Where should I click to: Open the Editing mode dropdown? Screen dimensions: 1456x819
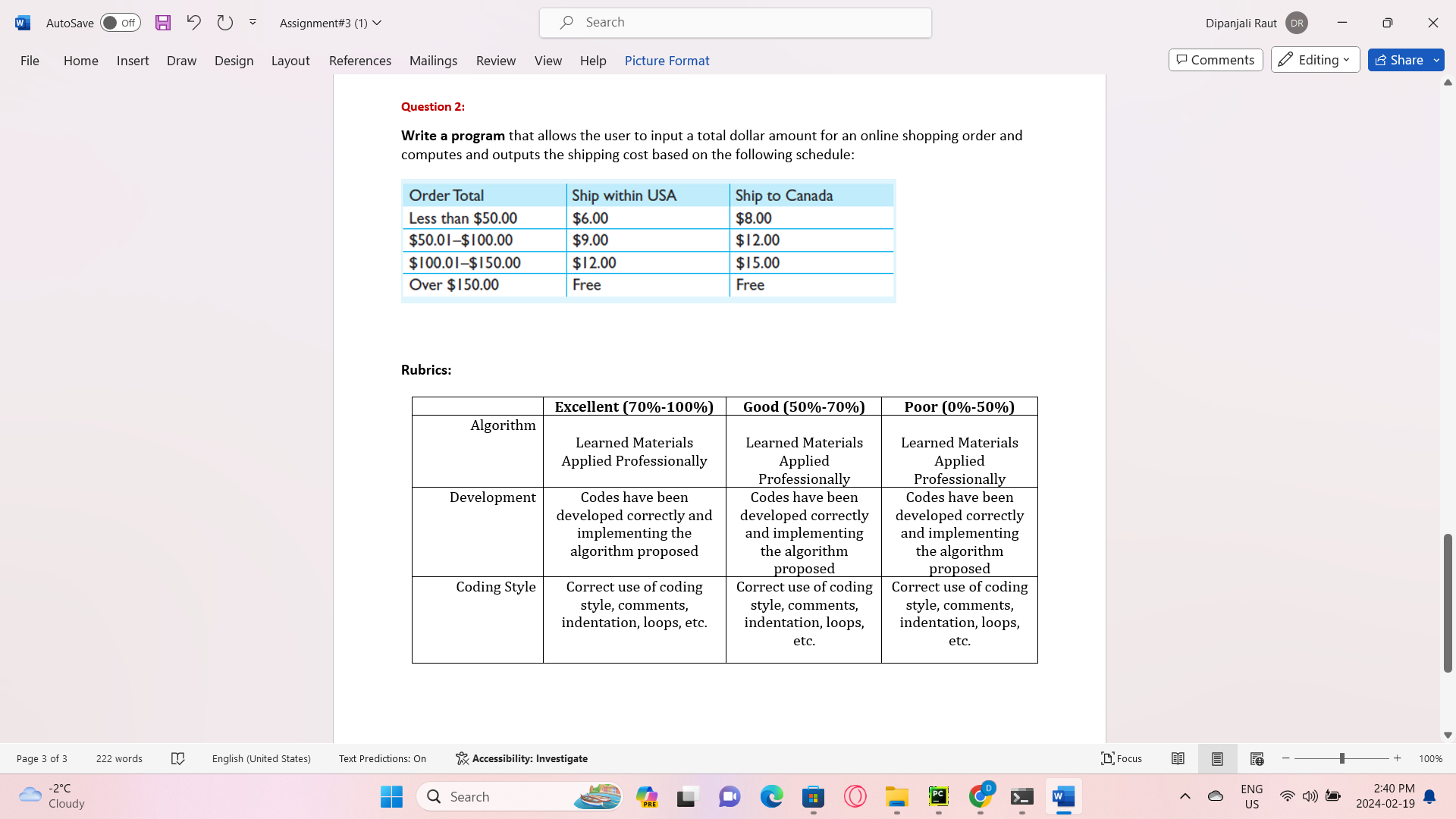click(x=1315, y=60)
